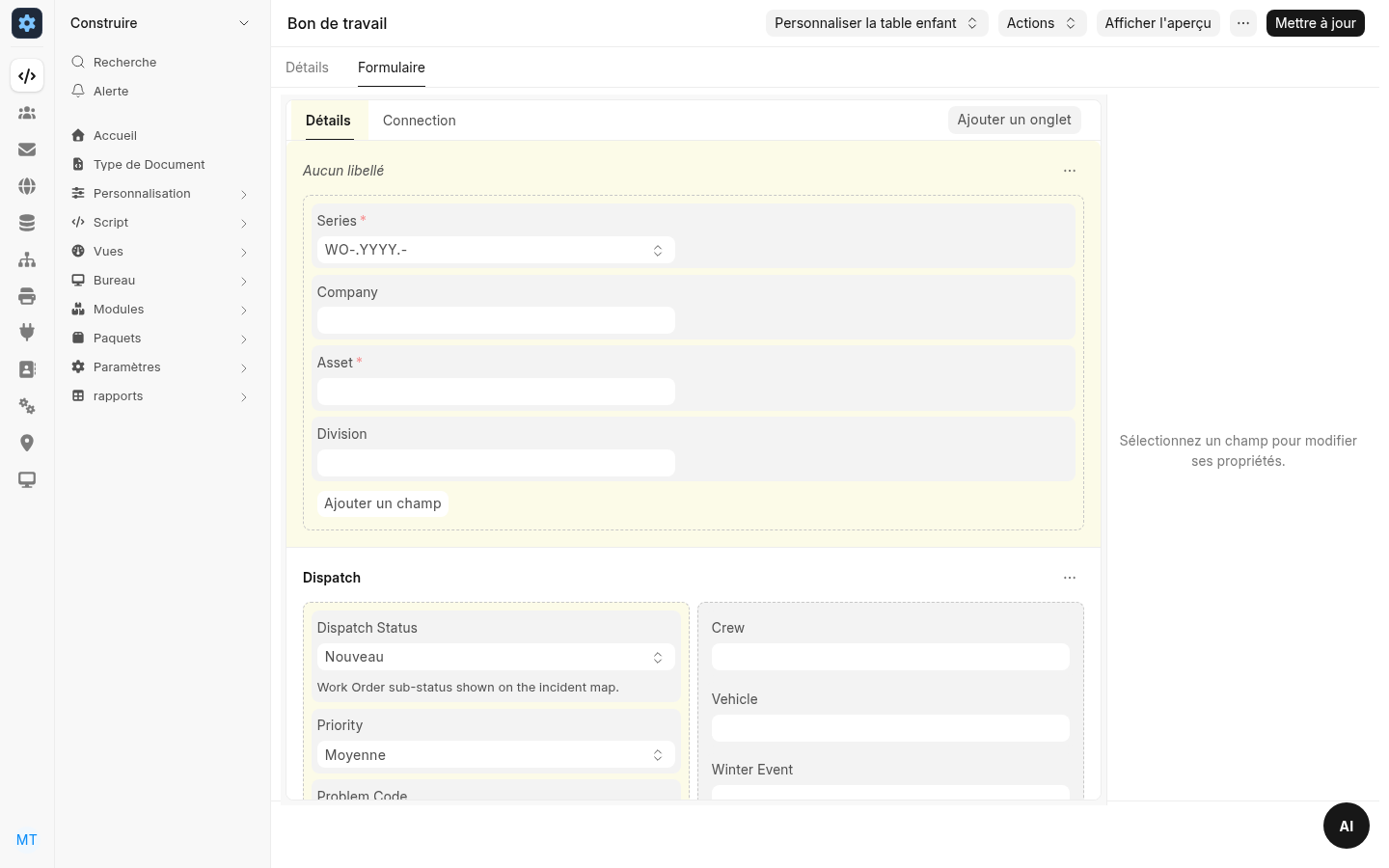Open options for the Aucun libellé section
The width and height of the screenshot is (1389, 868).
[1070, 171]
